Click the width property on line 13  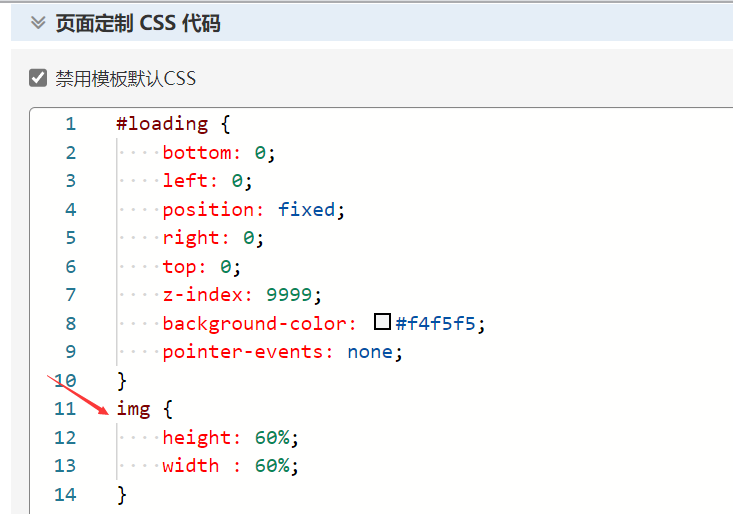click(190, 465)
